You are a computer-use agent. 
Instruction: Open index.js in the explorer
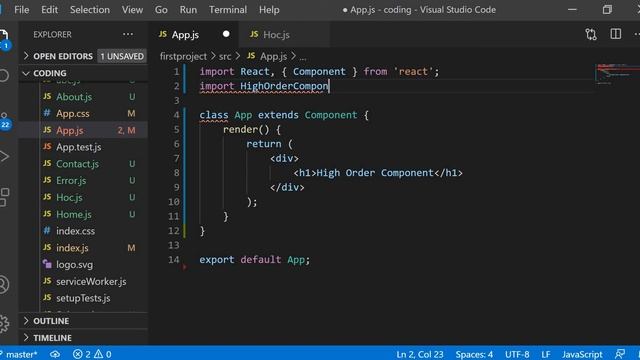click(83, 248)
